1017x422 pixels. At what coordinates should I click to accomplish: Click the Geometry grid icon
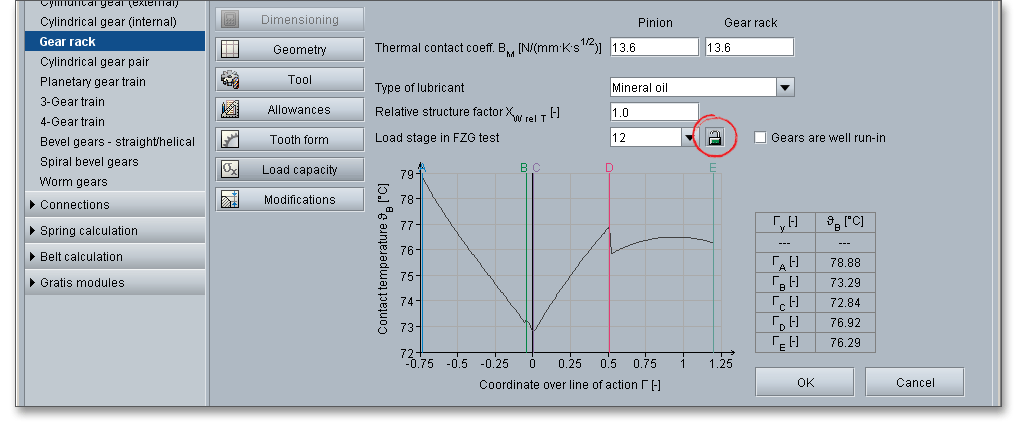click(x=230, y=50)
